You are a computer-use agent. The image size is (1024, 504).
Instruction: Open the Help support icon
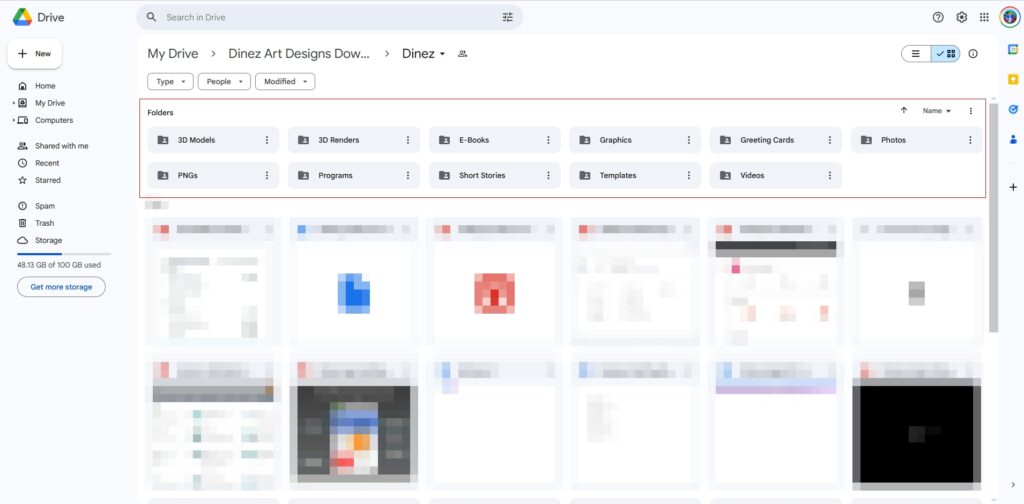point(938,18)
